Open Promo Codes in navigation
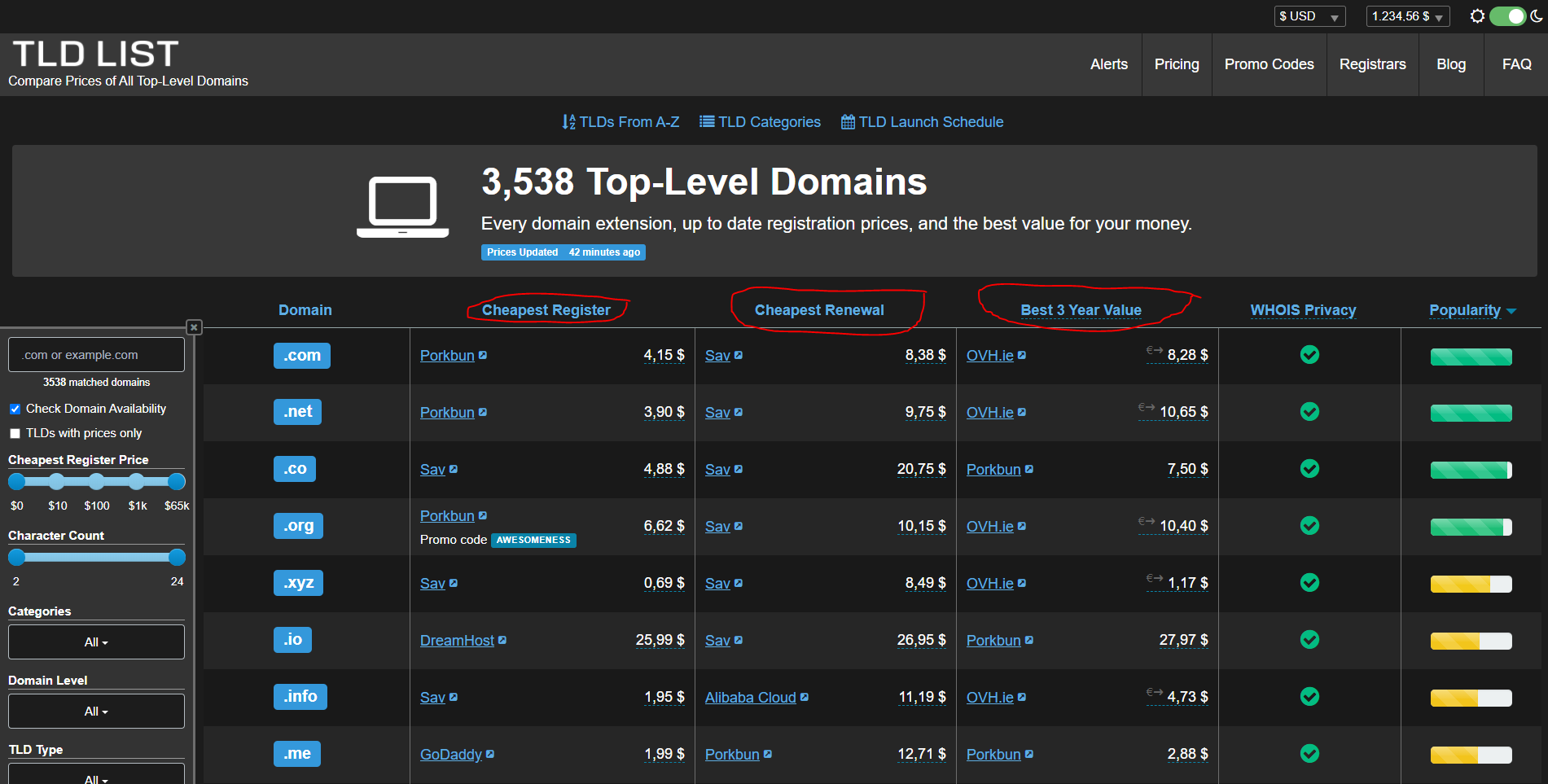 [1269, 64]
